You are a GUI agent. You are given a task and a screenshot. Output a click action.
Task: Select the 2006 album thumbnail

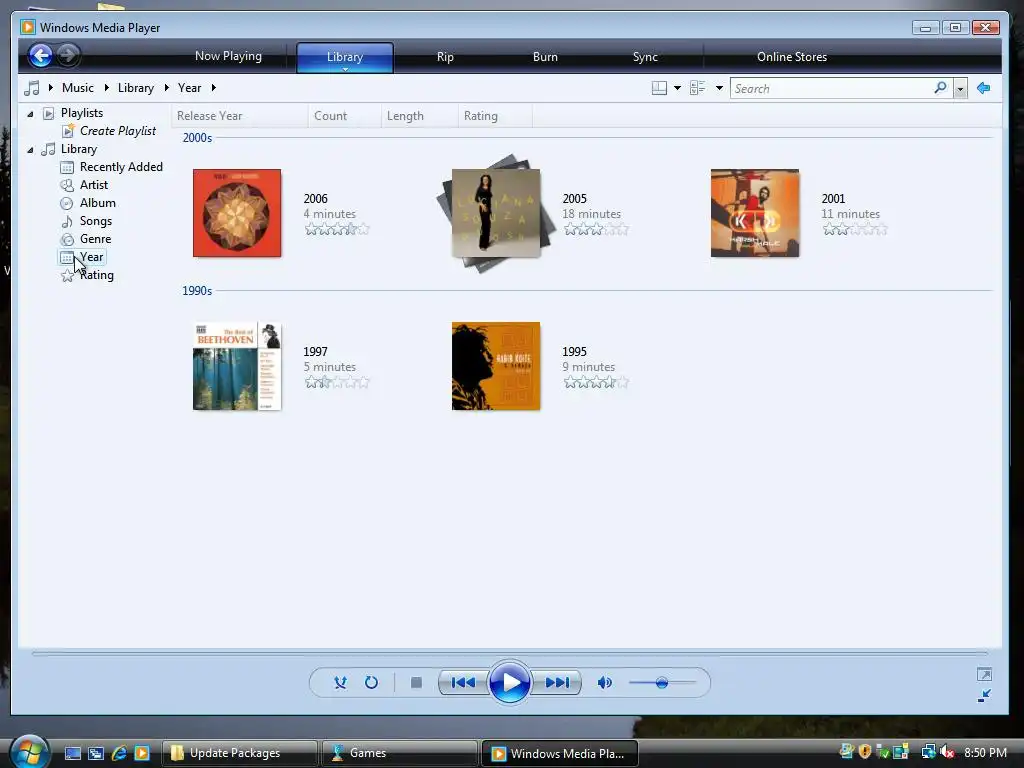[237, 213]
